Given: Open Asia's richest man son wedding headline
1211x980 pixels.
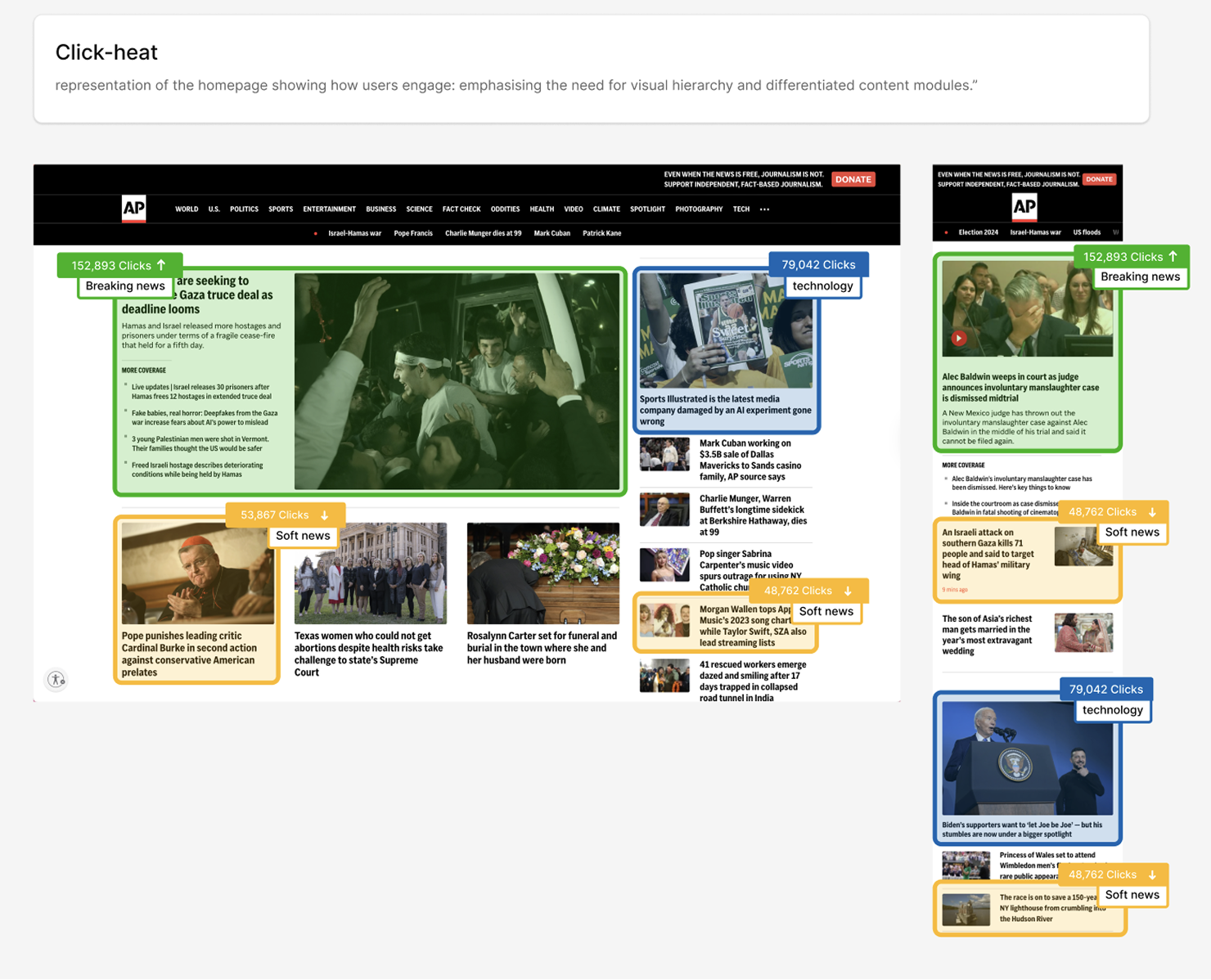Looking at the screenshot, I should click(987, 635).
